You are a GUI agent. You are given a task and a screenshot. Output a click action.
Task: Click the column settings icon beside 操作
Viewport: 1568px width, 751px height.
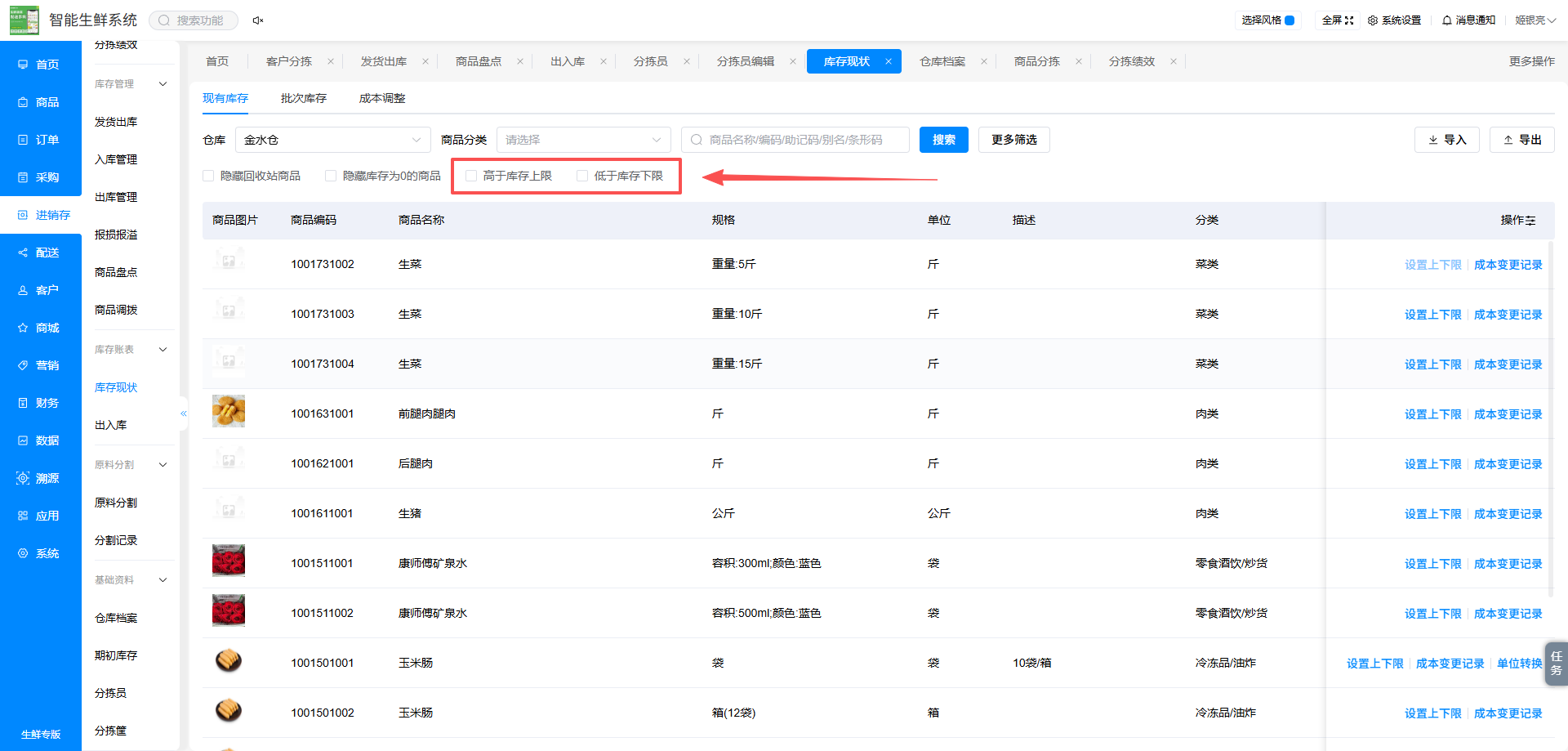[x=1530, y=221]
